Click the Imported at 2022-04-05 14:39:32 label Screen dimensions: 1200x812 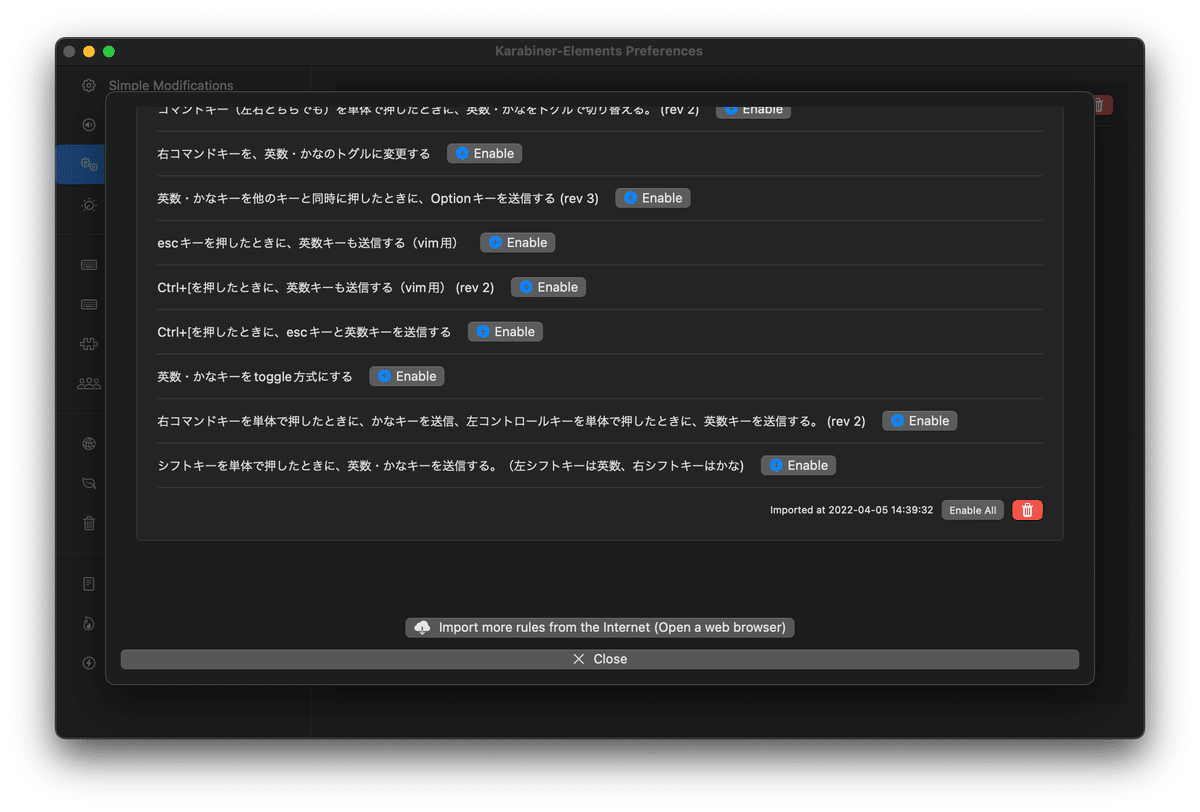click(851, 510)
